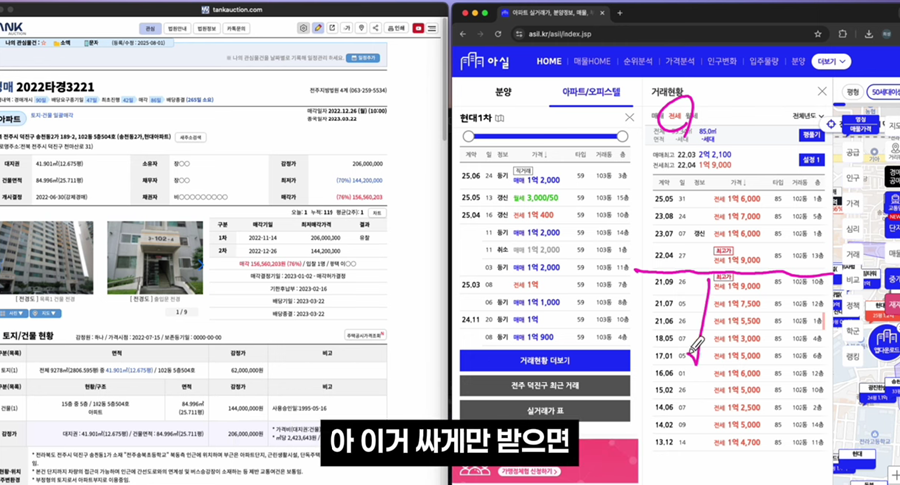Close the 거래현황 panel
900x485 pixels.
tap(822, 91)
